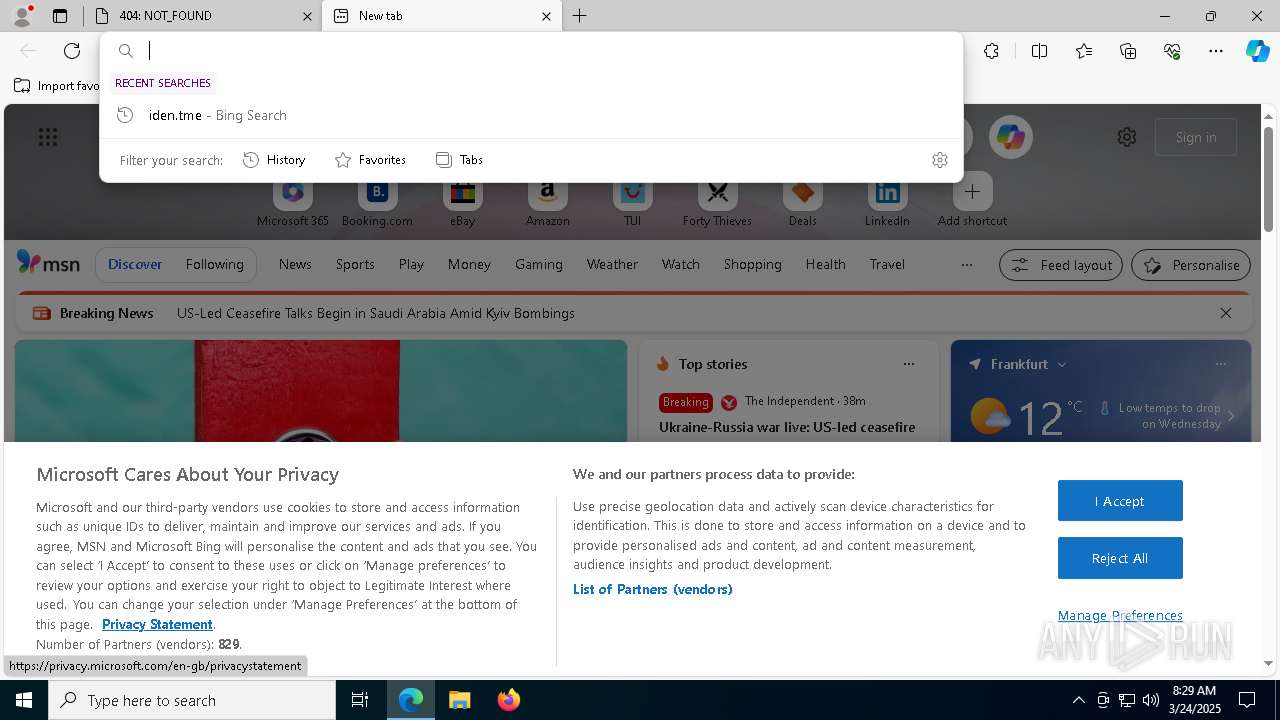Open Top stories more options menu
This screenshot has height=720, width=1280.
tap(909, 364)
